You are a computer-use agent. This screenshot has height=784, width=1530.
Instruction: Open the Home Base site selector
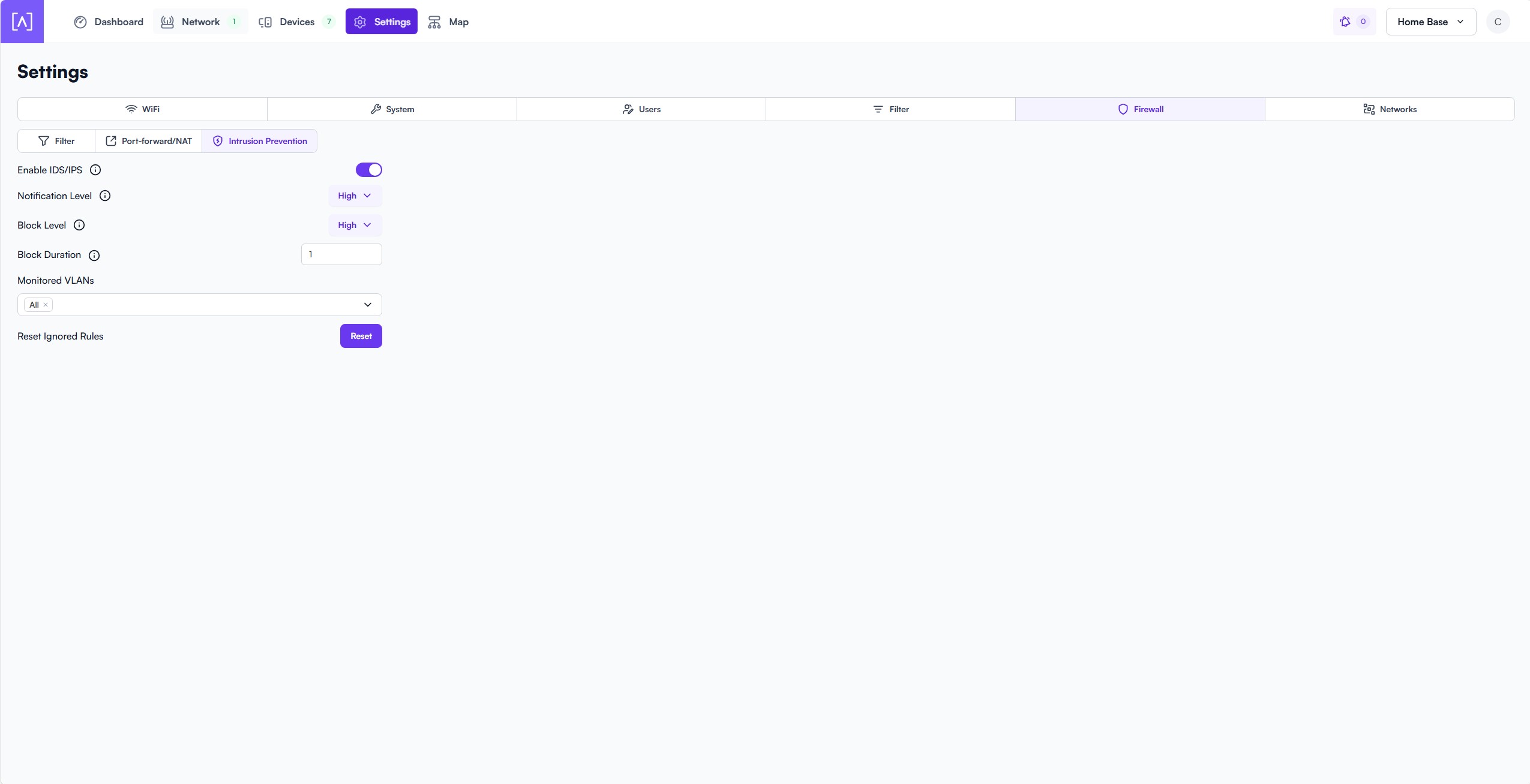[x=1430, y=22]
